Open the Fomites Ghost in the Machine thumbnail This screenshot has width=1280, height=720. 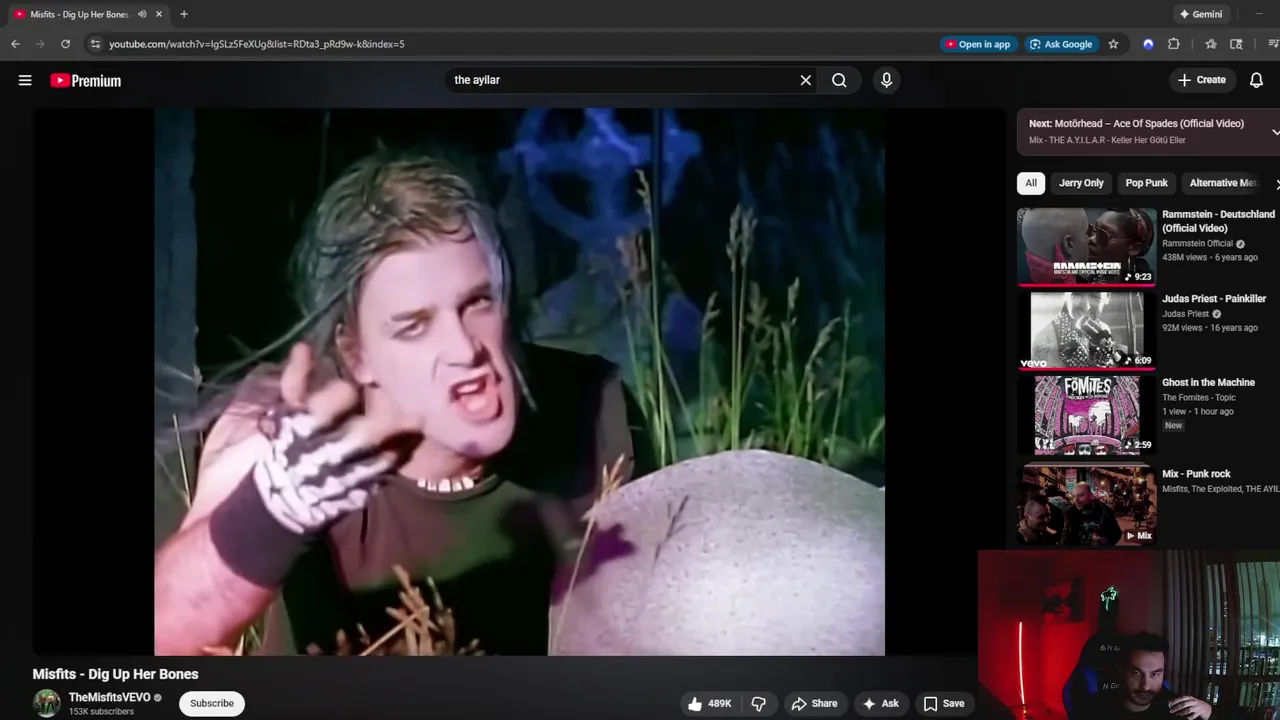click(1087, 414)
